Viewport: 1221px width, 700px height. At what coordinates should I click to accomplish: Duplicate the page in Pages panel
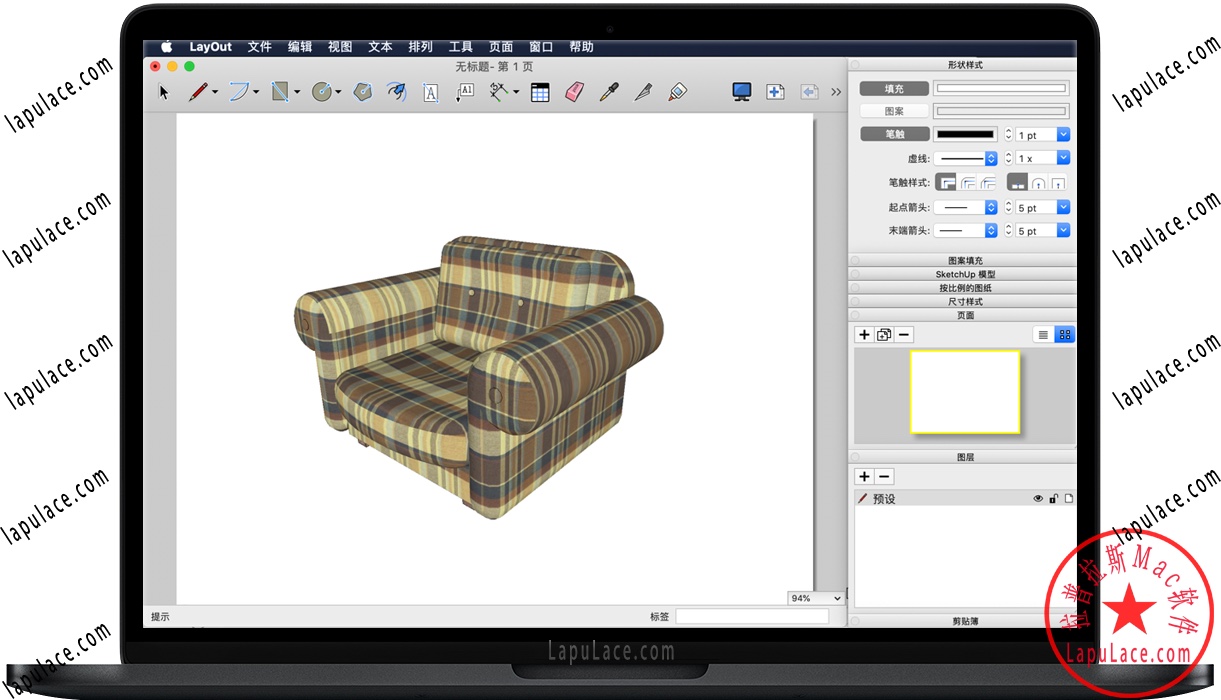884,335
